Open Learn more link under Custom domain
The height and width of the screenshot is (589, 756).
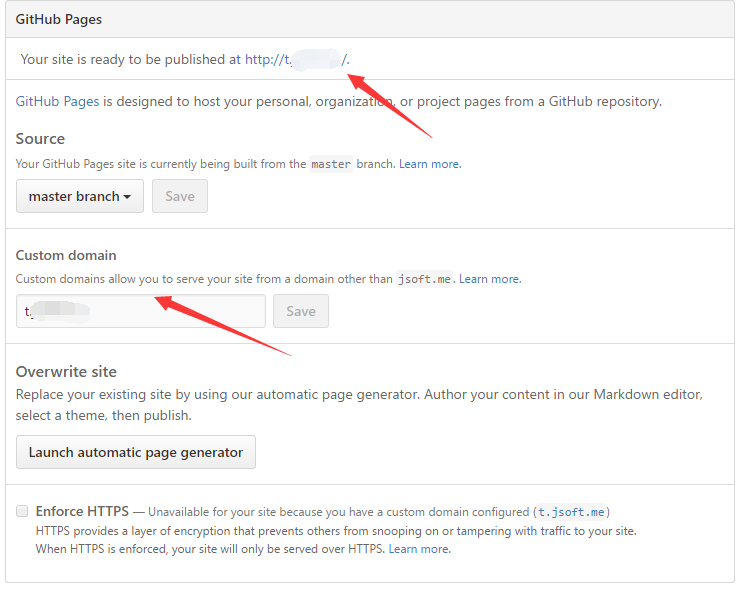pos(489,279)
